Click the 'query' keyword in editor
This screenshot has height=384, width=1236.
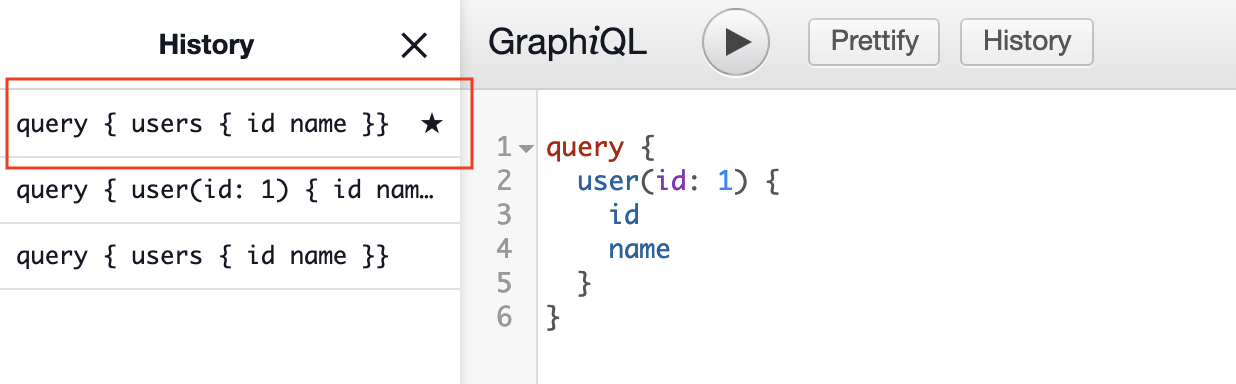[586, 149]
